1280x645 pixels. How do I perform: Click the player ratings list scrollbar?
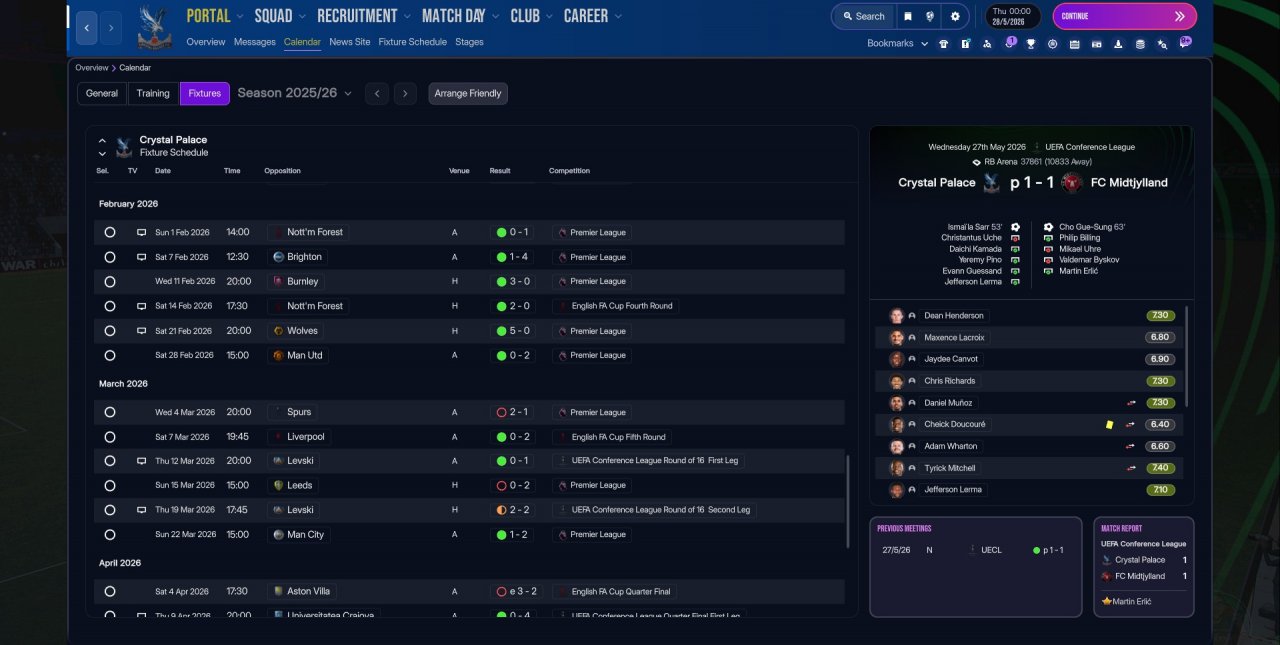pyautogui.click(x=1188, y=355)
